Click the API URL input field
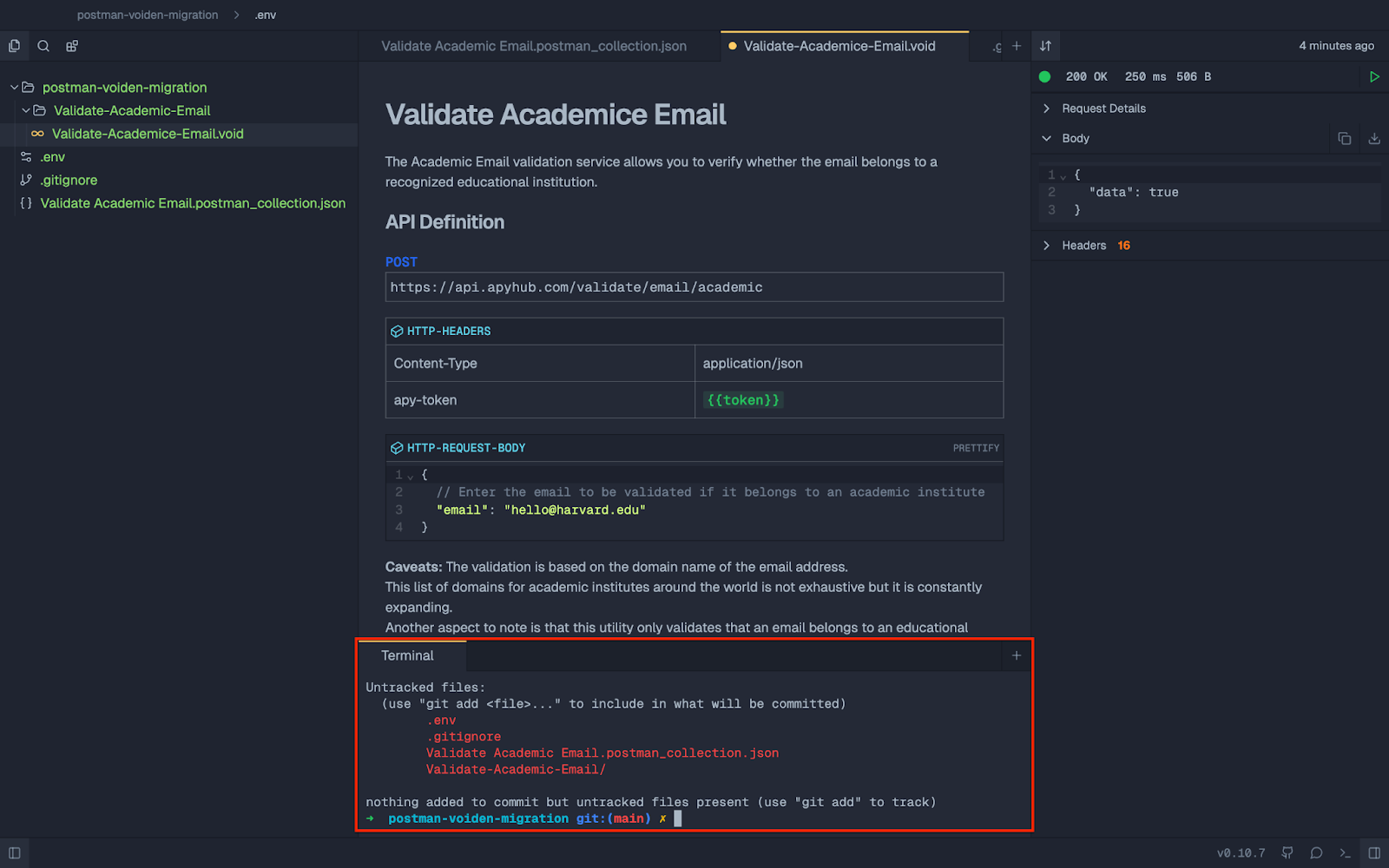Viewport: 1389px width, 868px height. (694, 287)
